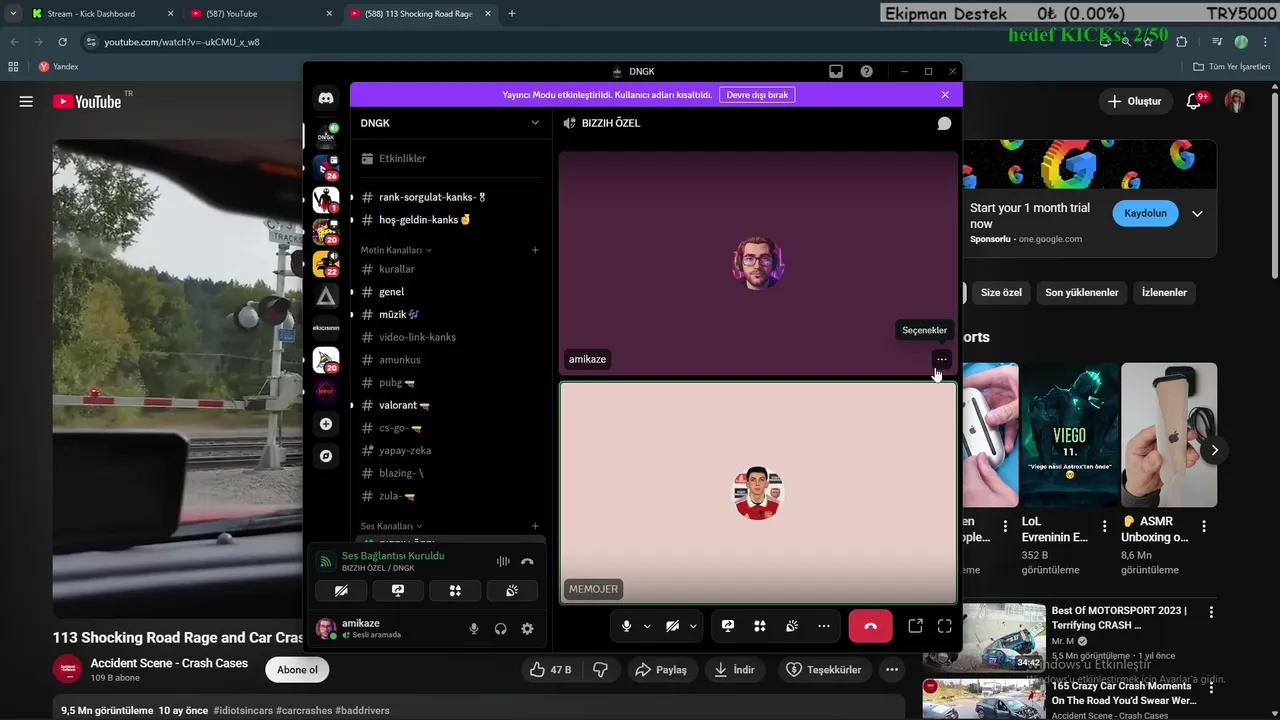The image size is (1280, 720).
Task: Open more actions menu on YouTube video
Action: [x=891, y=670]
